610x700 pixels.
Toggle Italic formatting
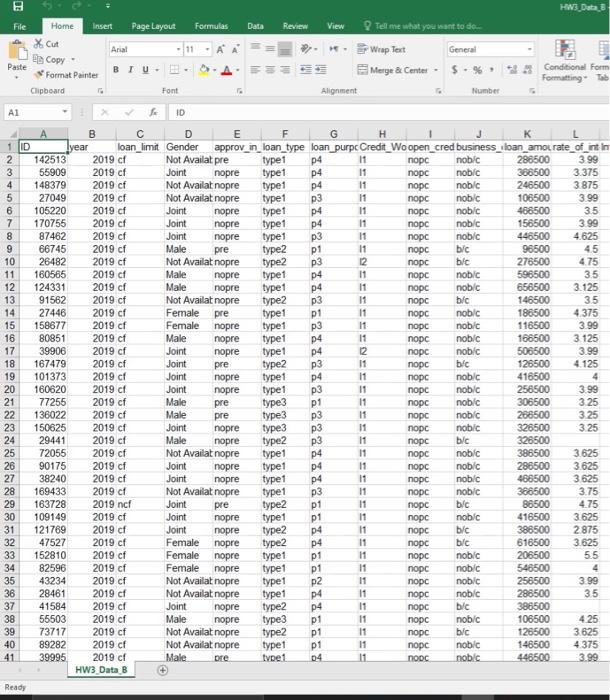pyautogui.click(x=131, y=70)
